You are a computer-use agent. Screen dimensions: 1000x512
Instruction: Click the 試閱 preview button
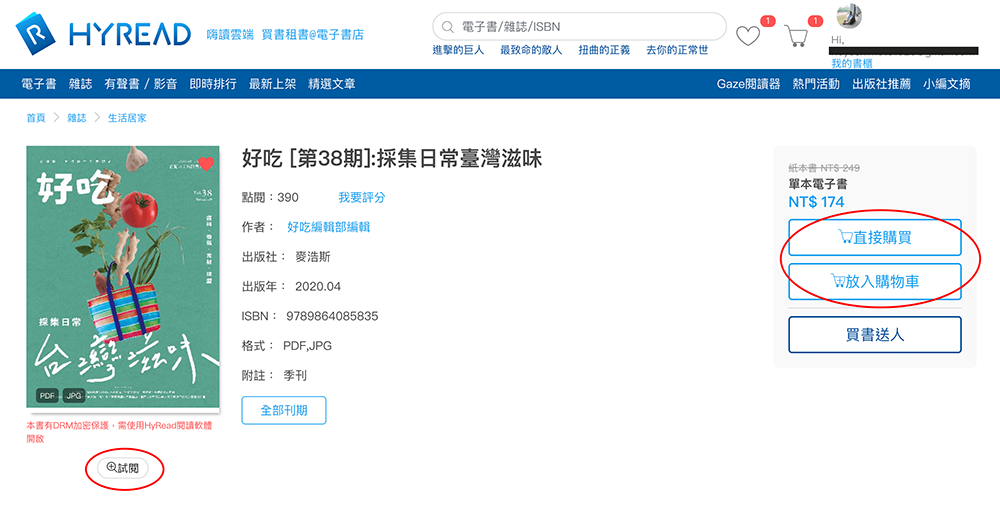[122, 468]
